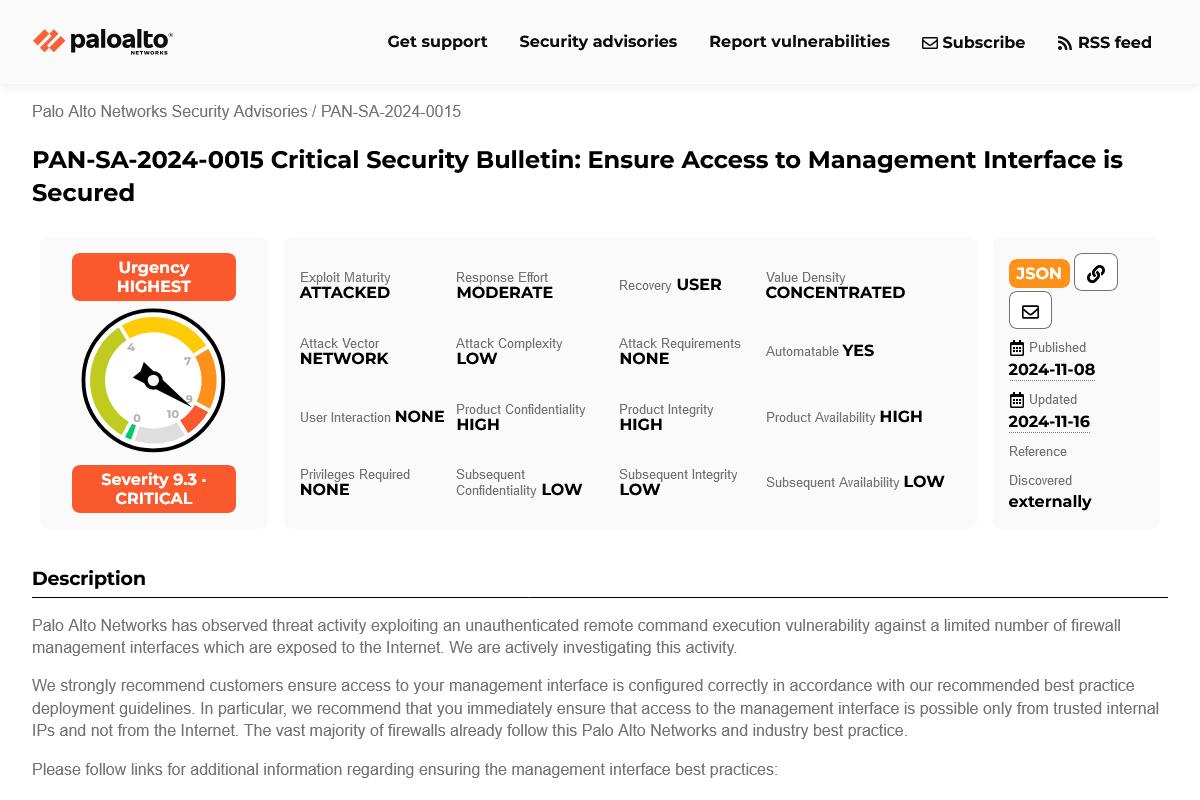Click Attack Vector NETWORK metric
This screenshot has width=1200, height=800.
[344, 351]
